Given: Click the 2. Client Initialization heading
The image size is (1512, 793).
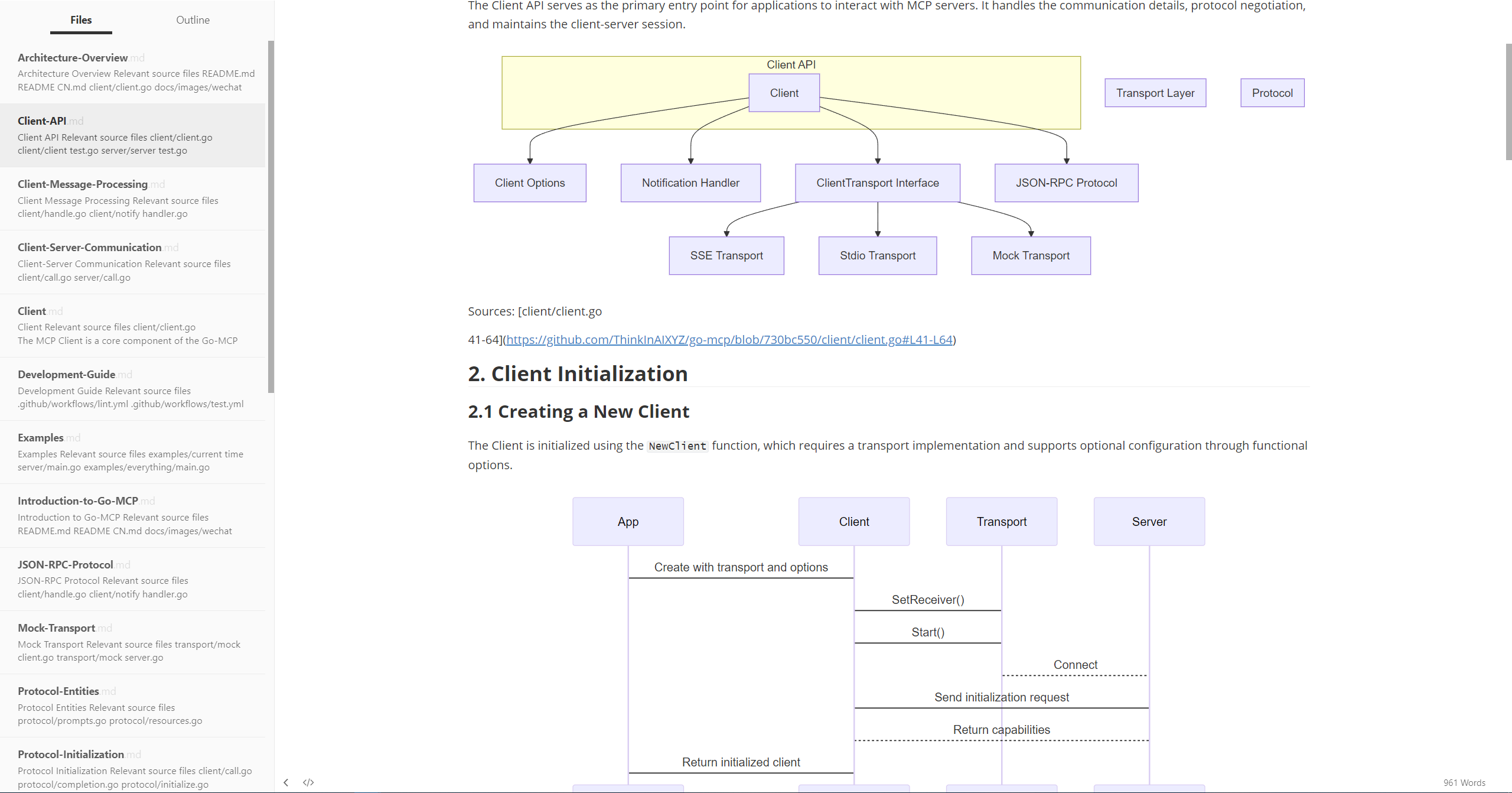Looking at the screenshot, I should point(578,373).
